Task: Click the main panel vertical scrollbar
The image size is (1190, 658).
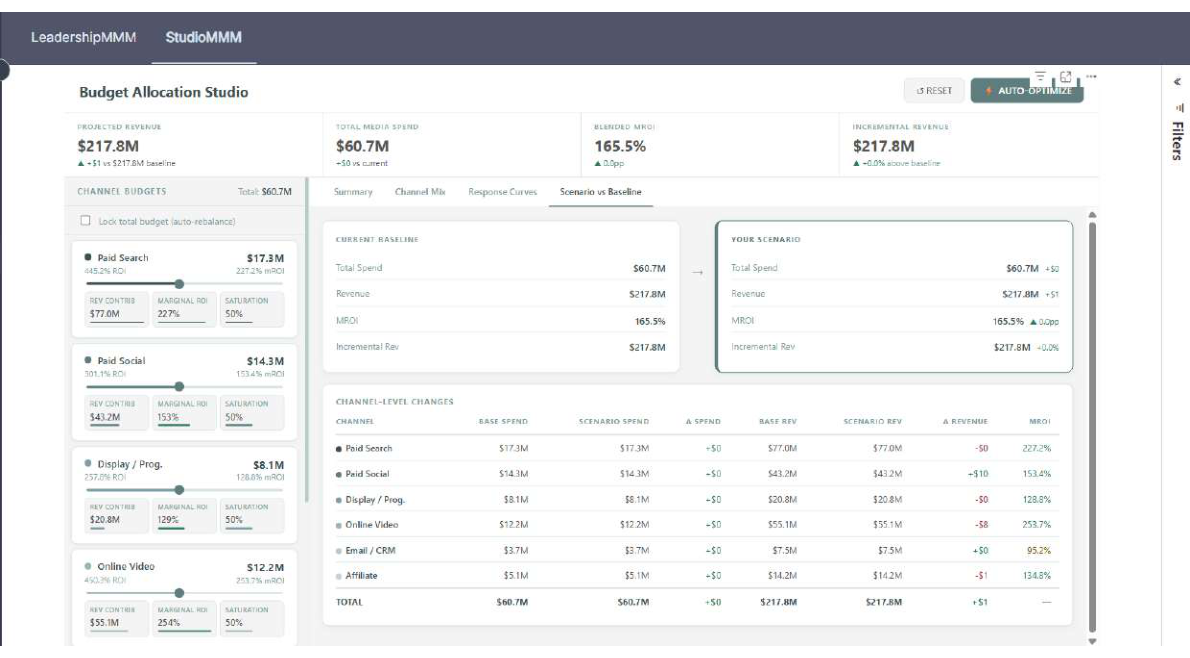Action: [1092, 425]
